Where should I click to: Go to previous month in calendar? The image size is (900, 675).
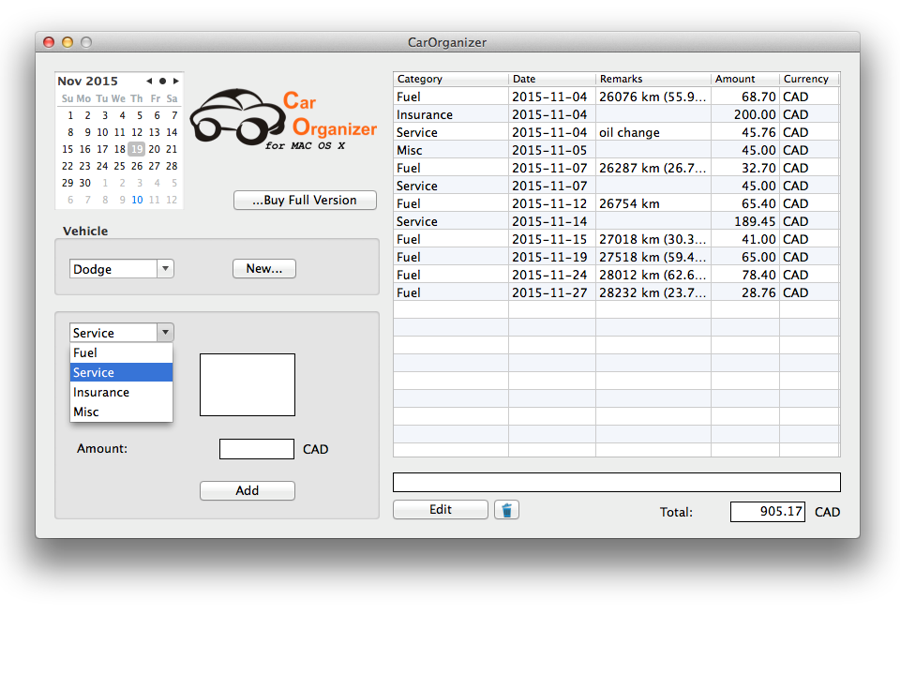(x=149, y=81)
